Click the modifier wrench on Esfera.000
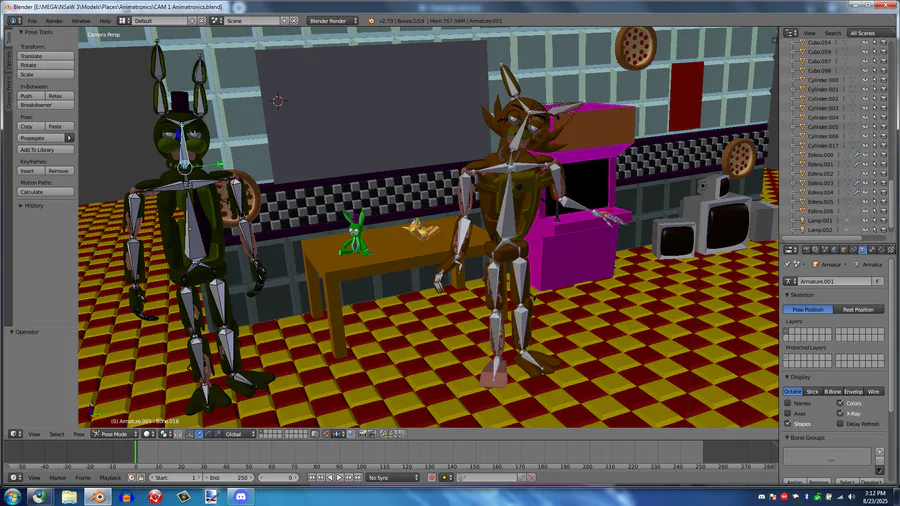Viewport: 900px width, 506px height. (856, 155)
